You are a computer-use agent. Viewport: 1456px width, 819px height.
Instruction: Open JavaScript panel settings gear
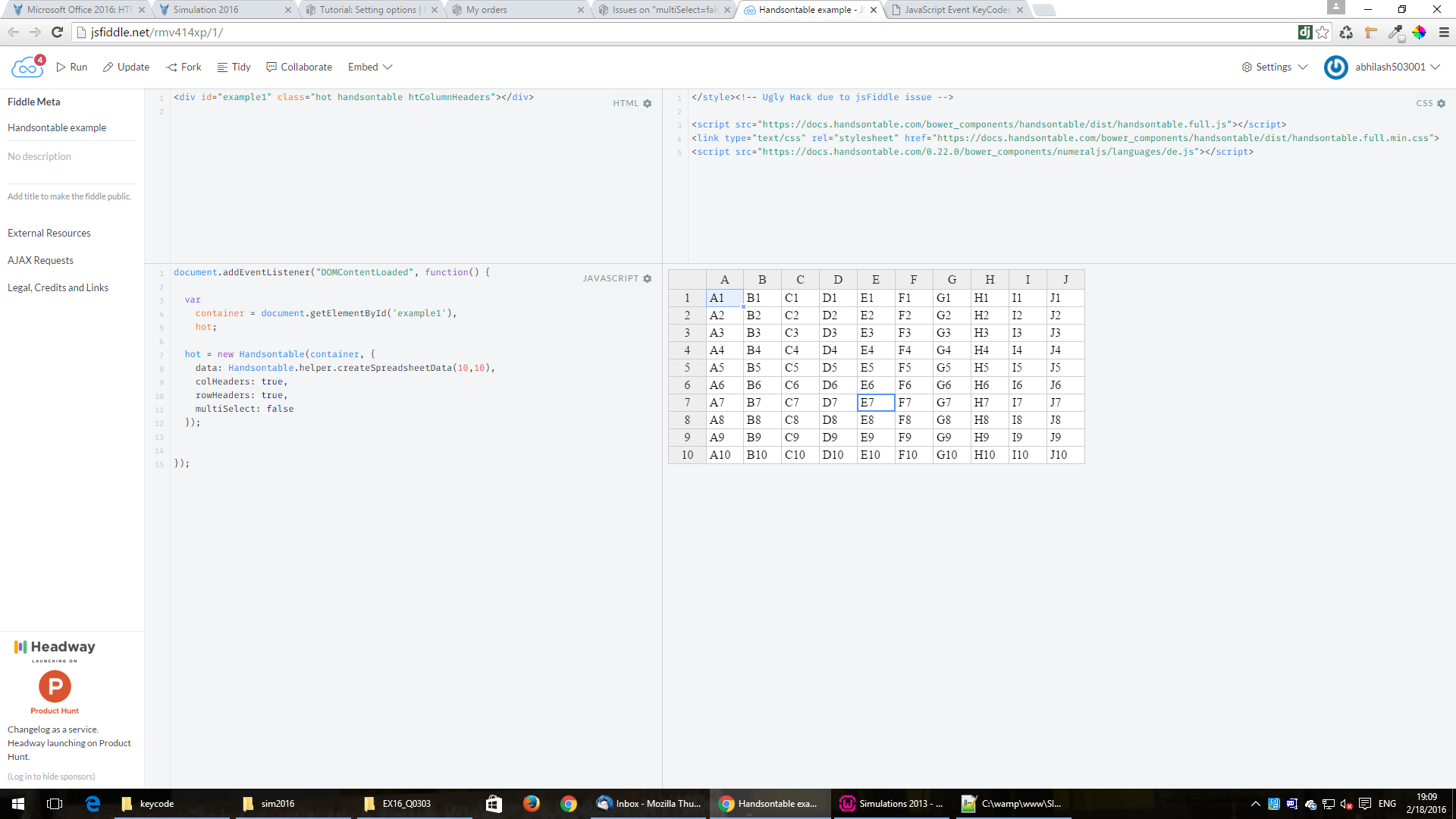647,278
